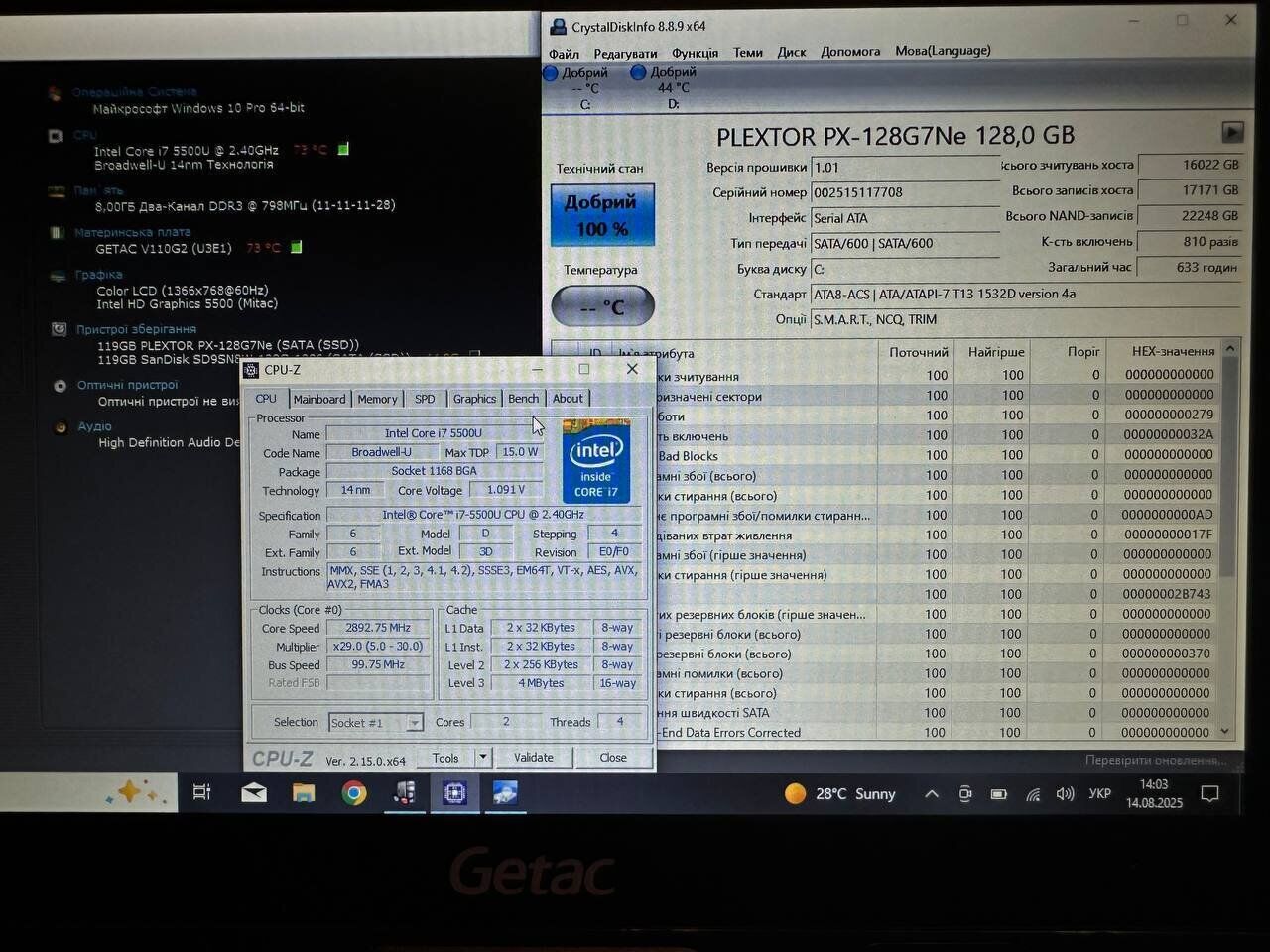The width and height of the screenshot is (1270, 952).
Task: Open the Mail app on the taskbar
Action: click(254, 792)
